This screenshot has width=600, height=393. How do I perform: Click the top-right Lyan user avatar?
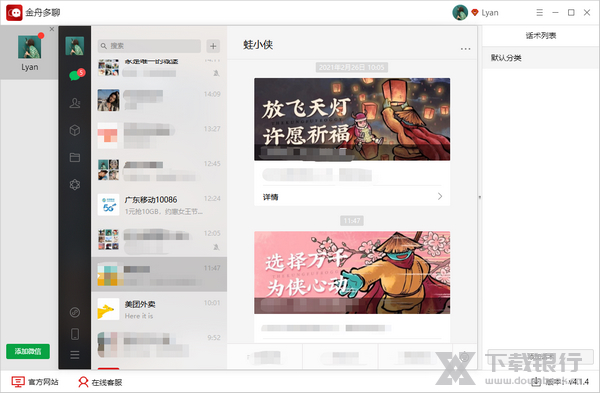point(460,13)
